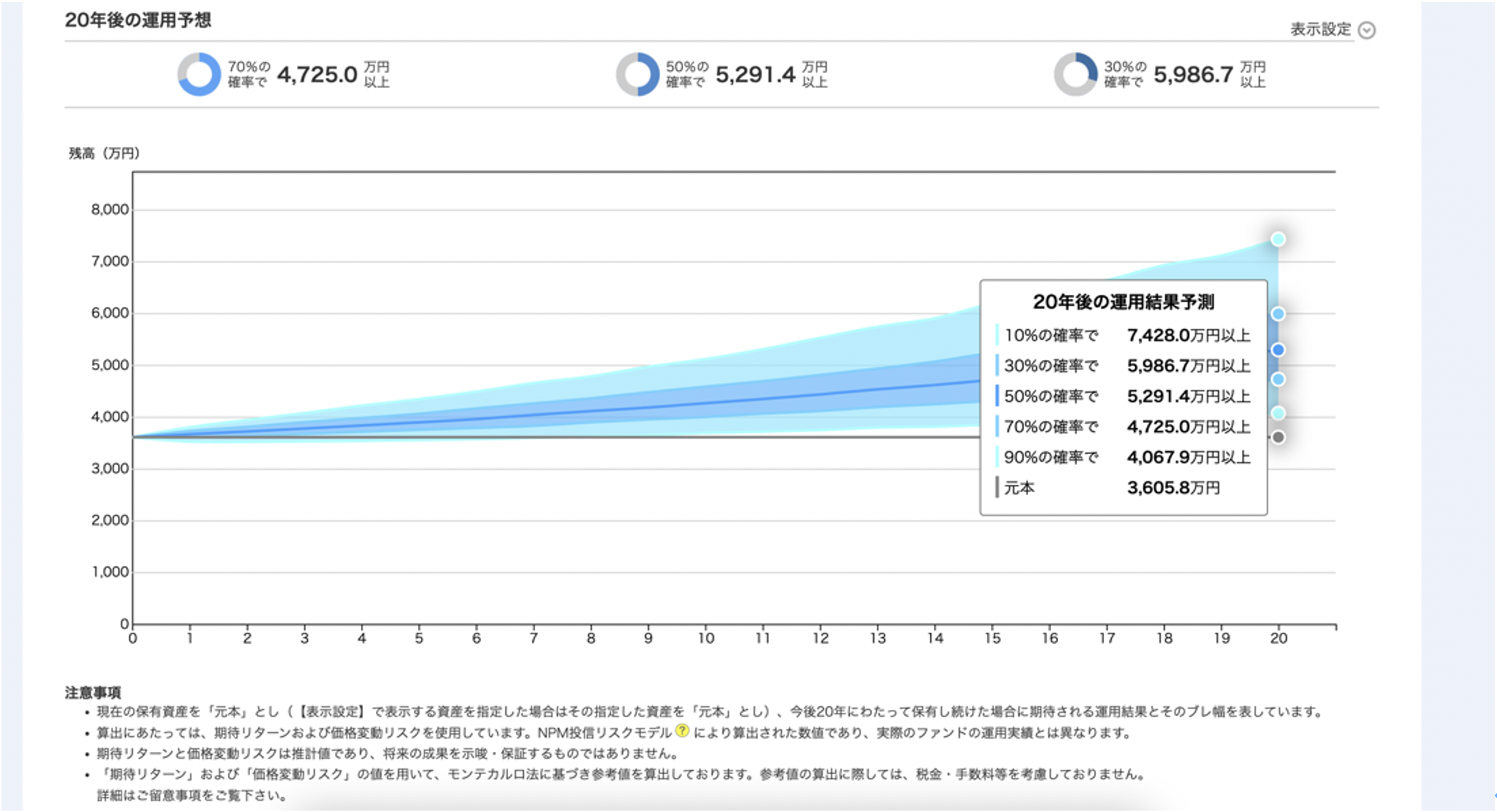
Task: Click the 50% probability donut chart icon
Action: click(637, 74)
